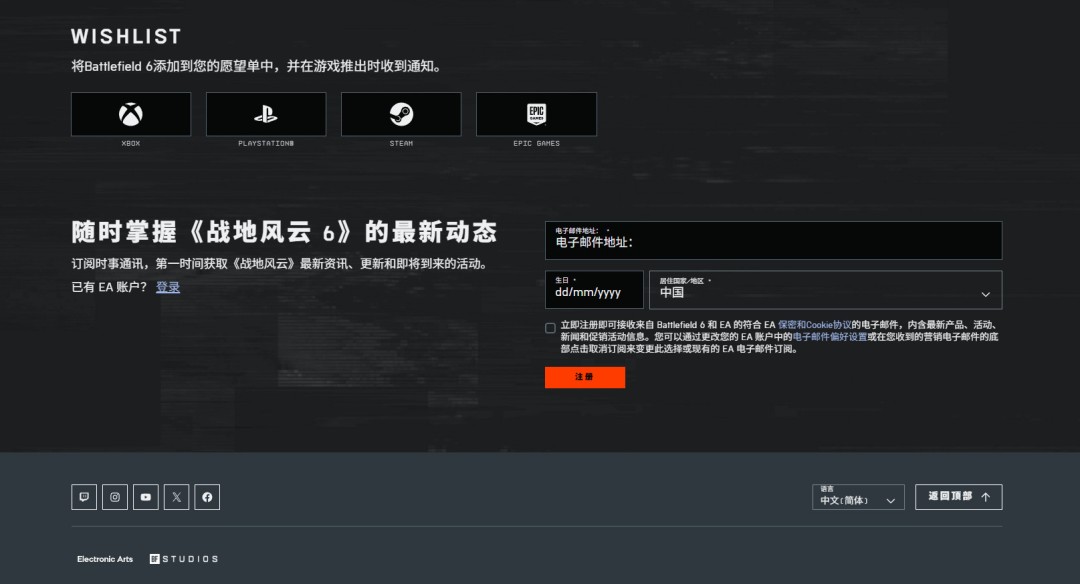The width and height of the screenshot is (1080, 584).
Task: Open the YouTube channel icon
Action: [145, 497]
